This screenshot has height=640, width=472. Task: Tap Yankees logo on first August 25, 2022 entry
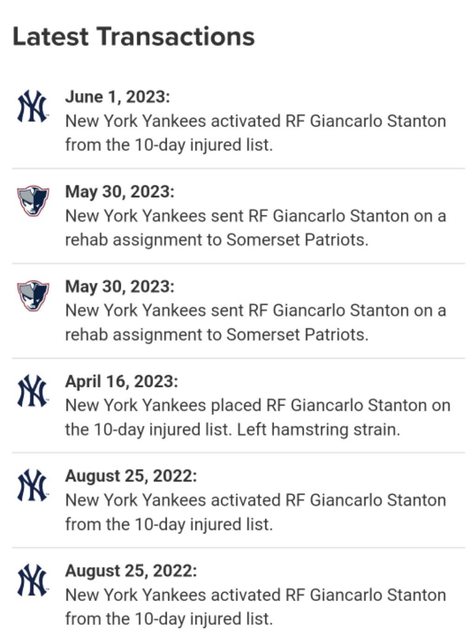pos(32,486)
